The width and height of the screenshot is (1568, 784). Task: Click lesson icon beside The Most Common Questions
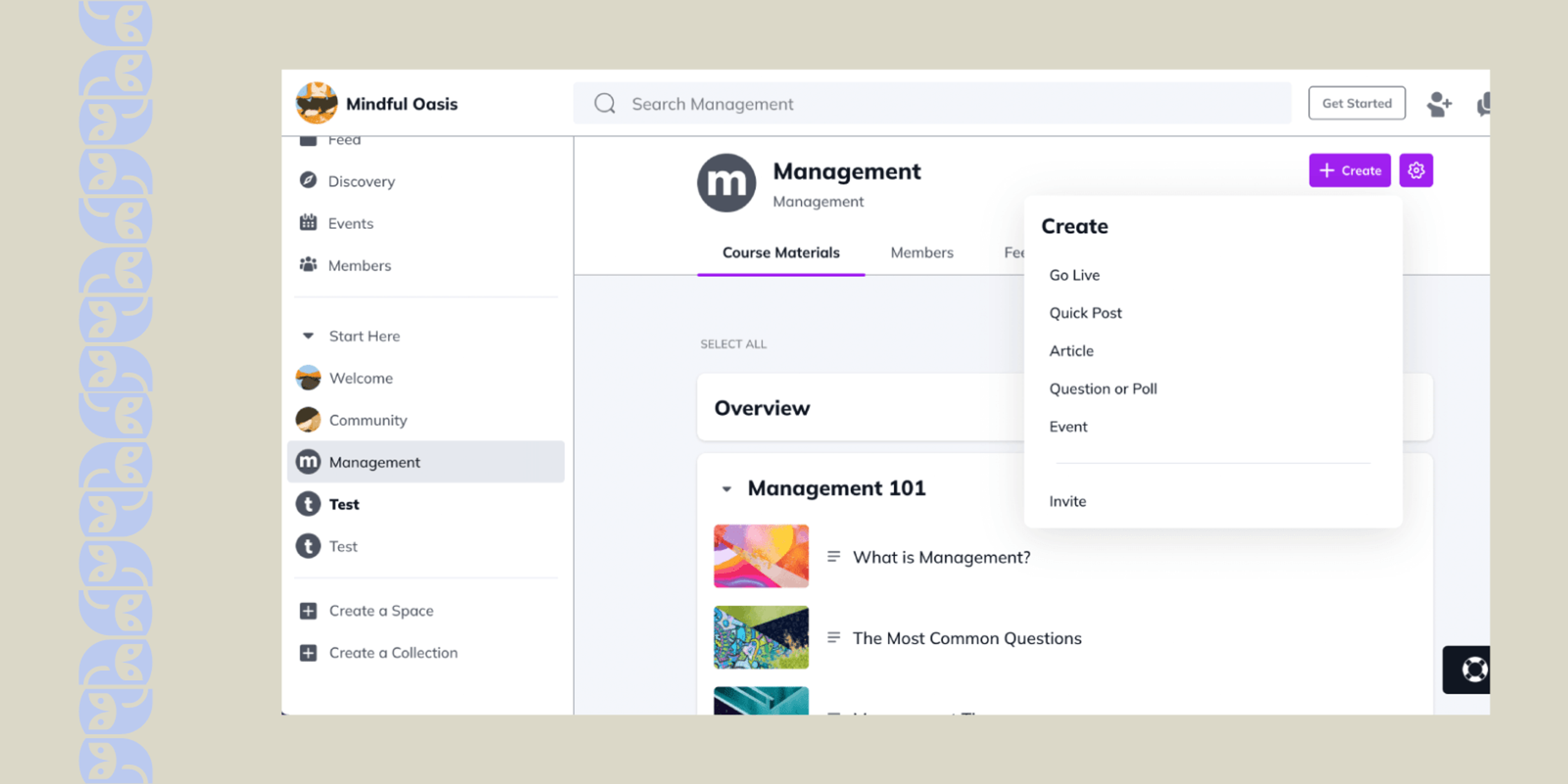coord(834,638)
